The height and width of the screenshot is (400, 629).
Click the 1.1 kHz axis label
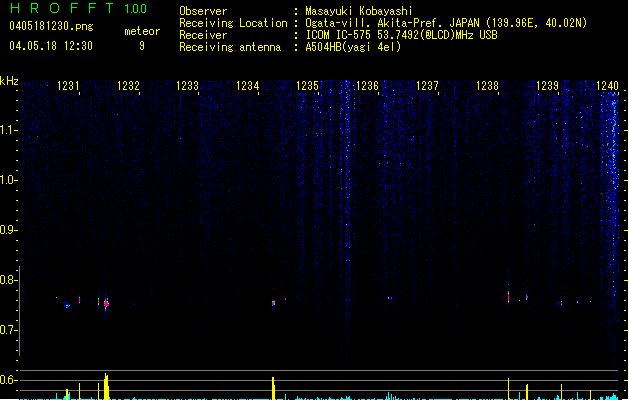pos(8,130)
